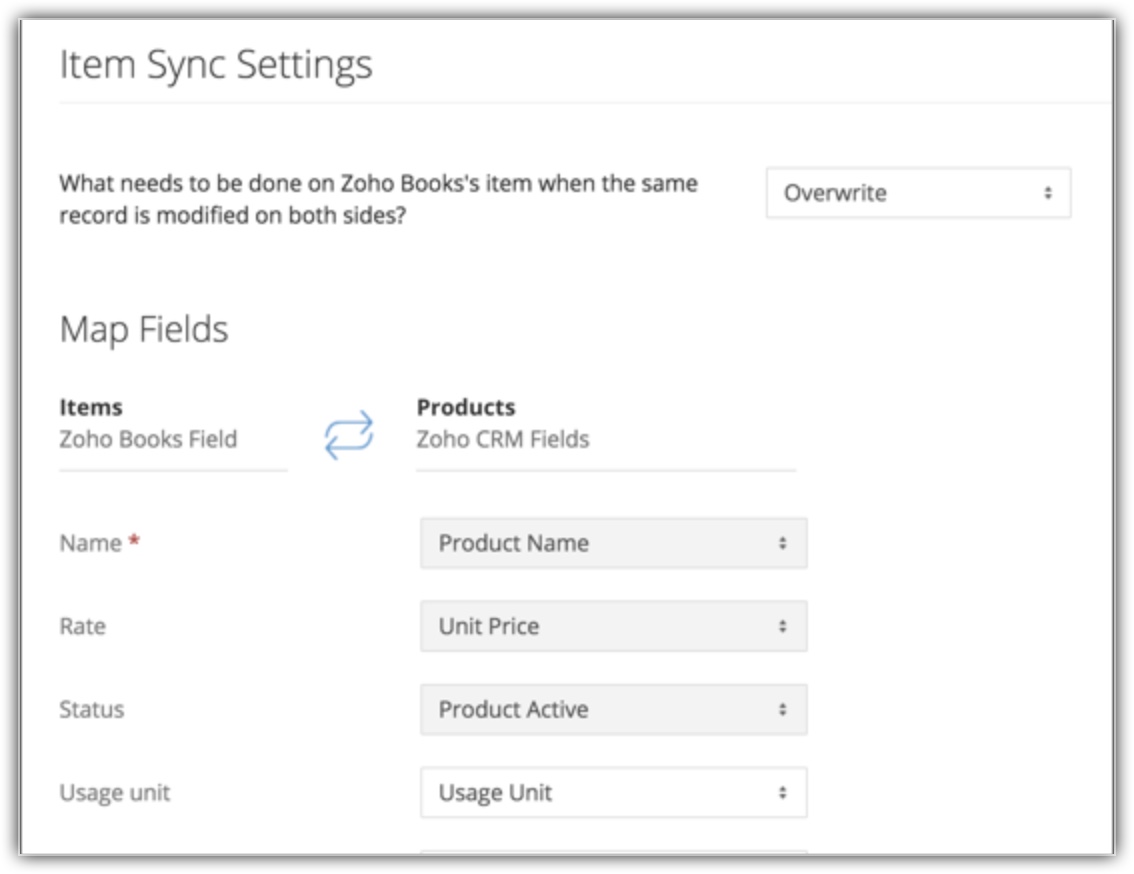Open the Product Name field dropdown
Viewport: 1134px width, 874px height.
pyautogui.click(x=613, y=543)
